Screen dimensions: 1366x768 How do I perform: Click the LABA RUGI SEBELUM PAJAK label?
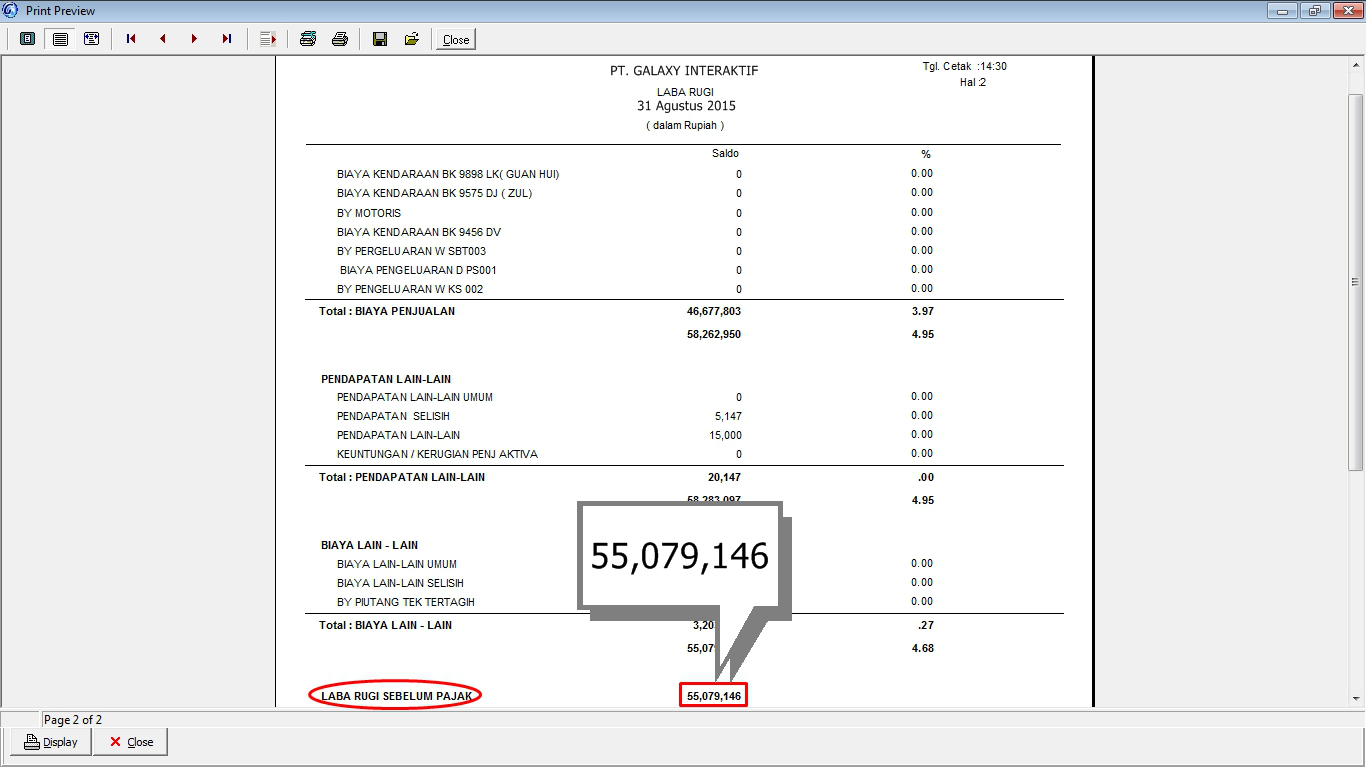[x=395, y=695]
